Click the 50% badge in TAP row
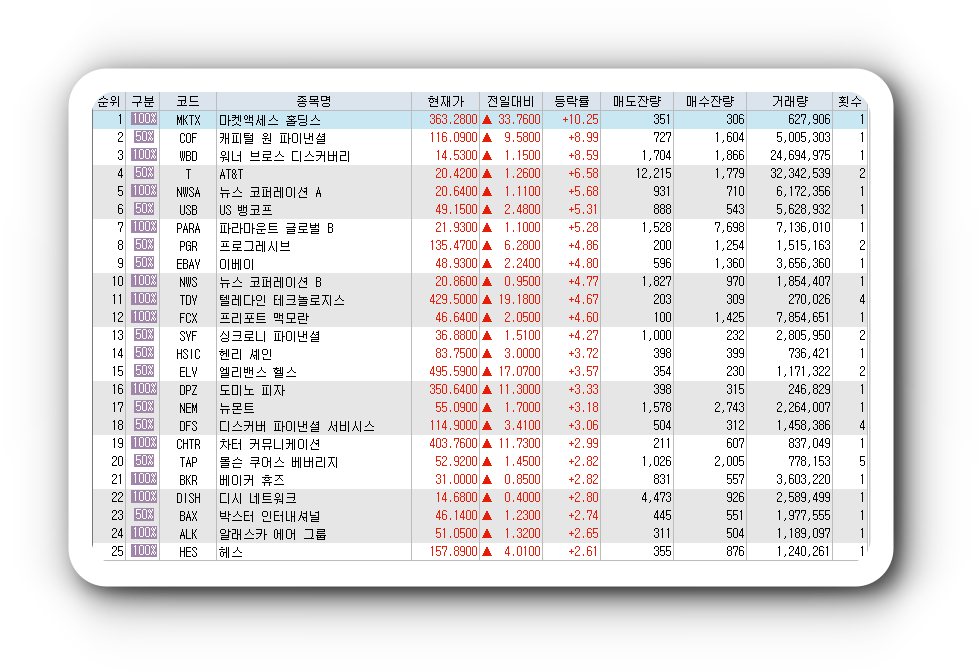Screen dimensions: 979x672 point(144,460)
